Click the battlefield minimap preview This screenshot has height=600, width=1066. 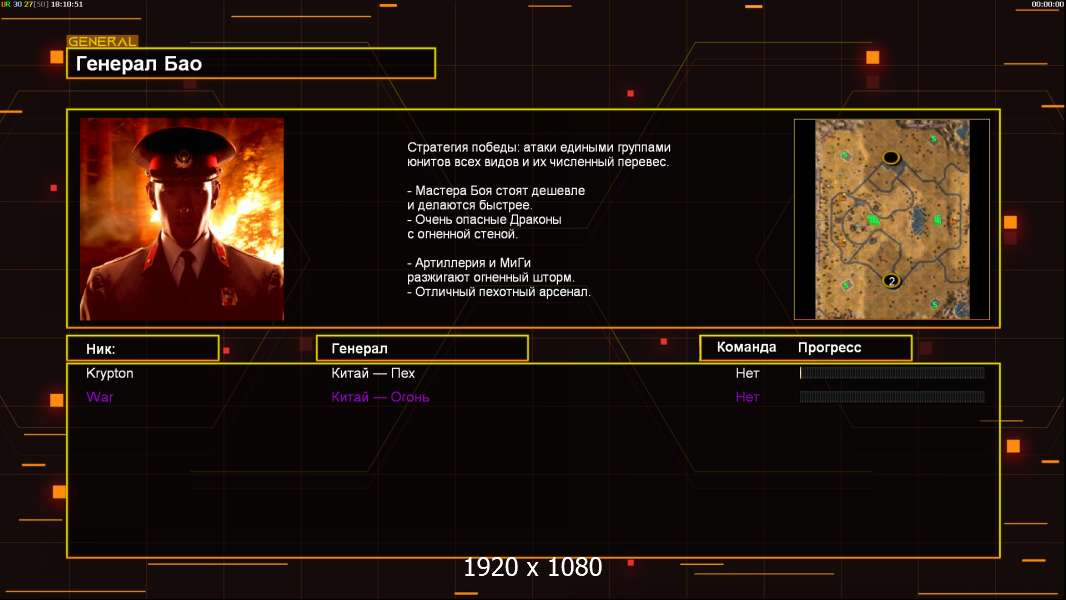coord(891,219)
